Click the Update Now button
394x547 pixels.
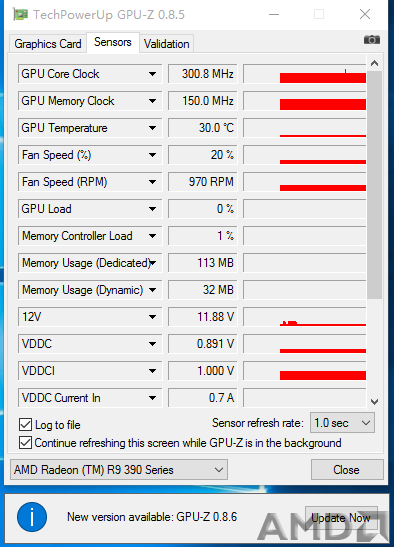(341, 518)
